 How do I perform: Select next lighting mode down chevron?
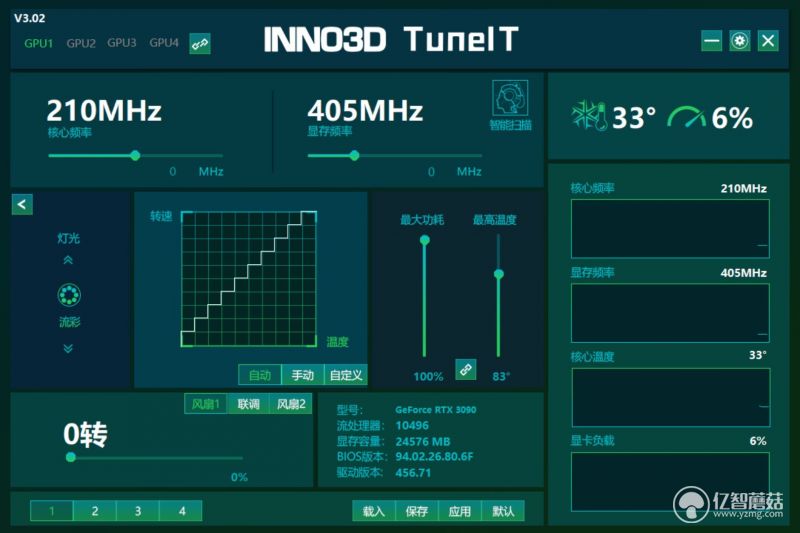[x=68, y=348]
